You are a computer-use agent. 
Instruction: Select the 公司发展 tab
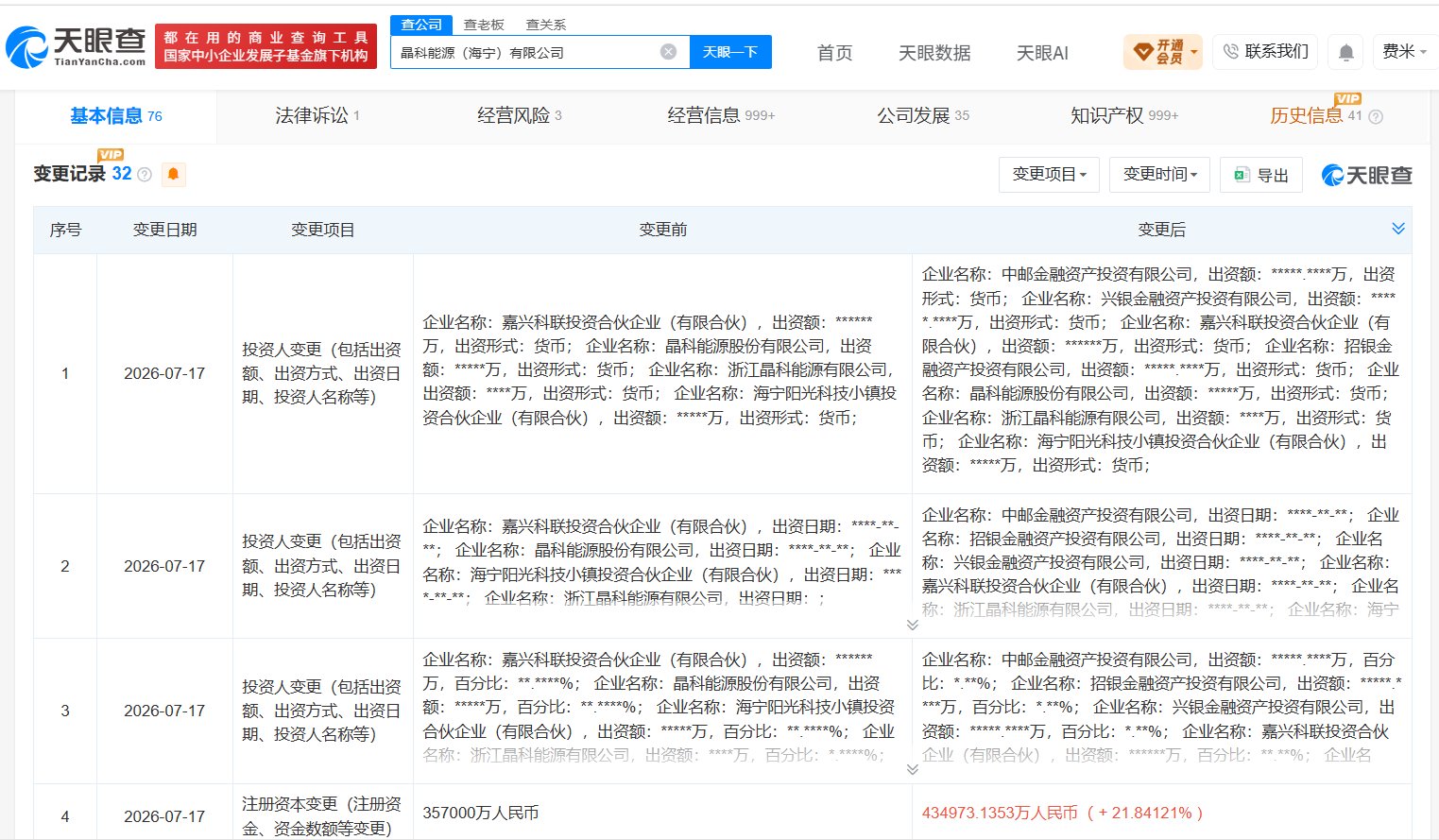pos(923,116)
